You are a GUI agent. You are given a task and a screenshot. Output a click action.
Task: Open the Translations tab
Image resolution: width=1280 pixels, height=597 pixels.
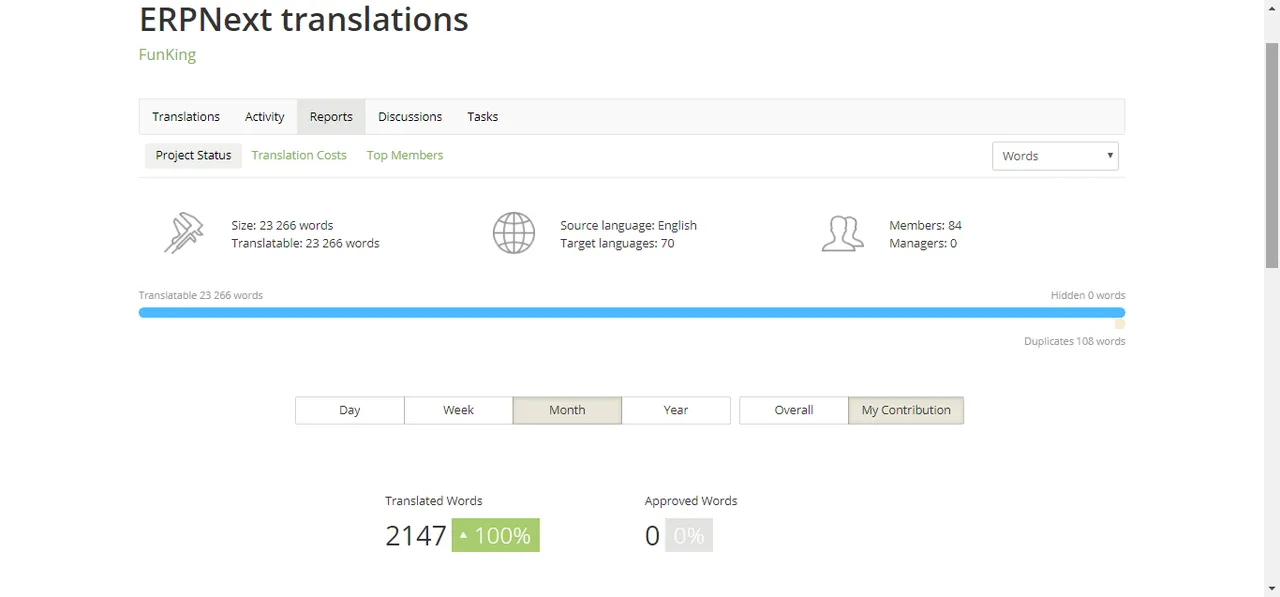[186, 117]
